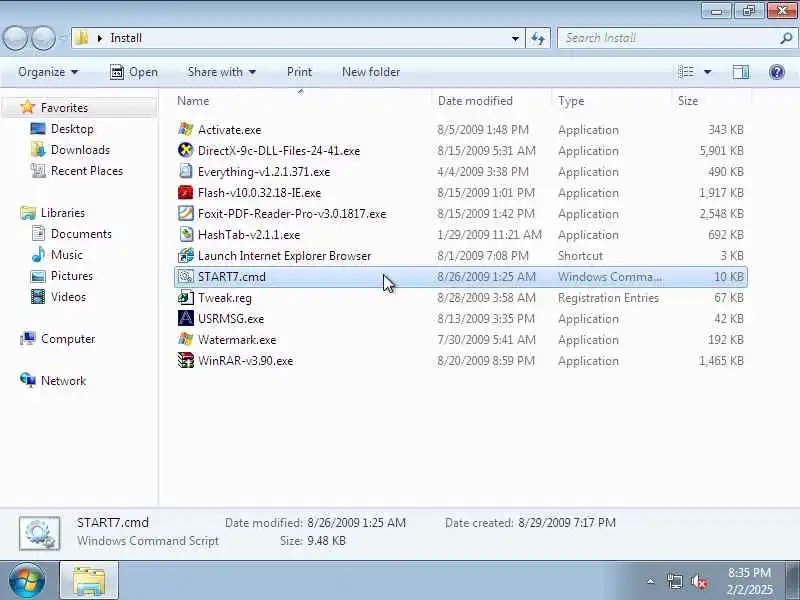Expand the address path arrow before Install
This screenshot has height=600, width=800.
tap(99, 38)
